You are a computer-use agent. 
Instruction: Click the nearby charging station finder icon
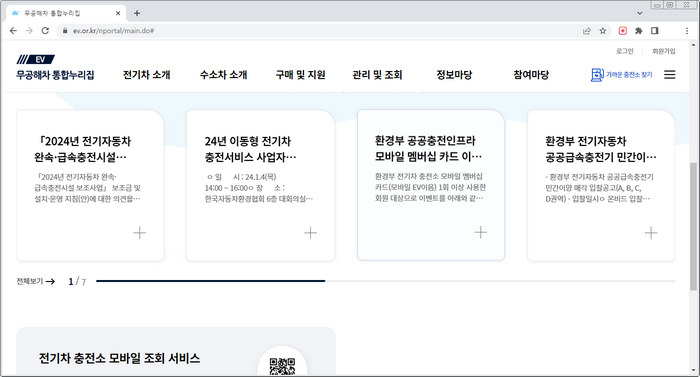coord(597,75)
